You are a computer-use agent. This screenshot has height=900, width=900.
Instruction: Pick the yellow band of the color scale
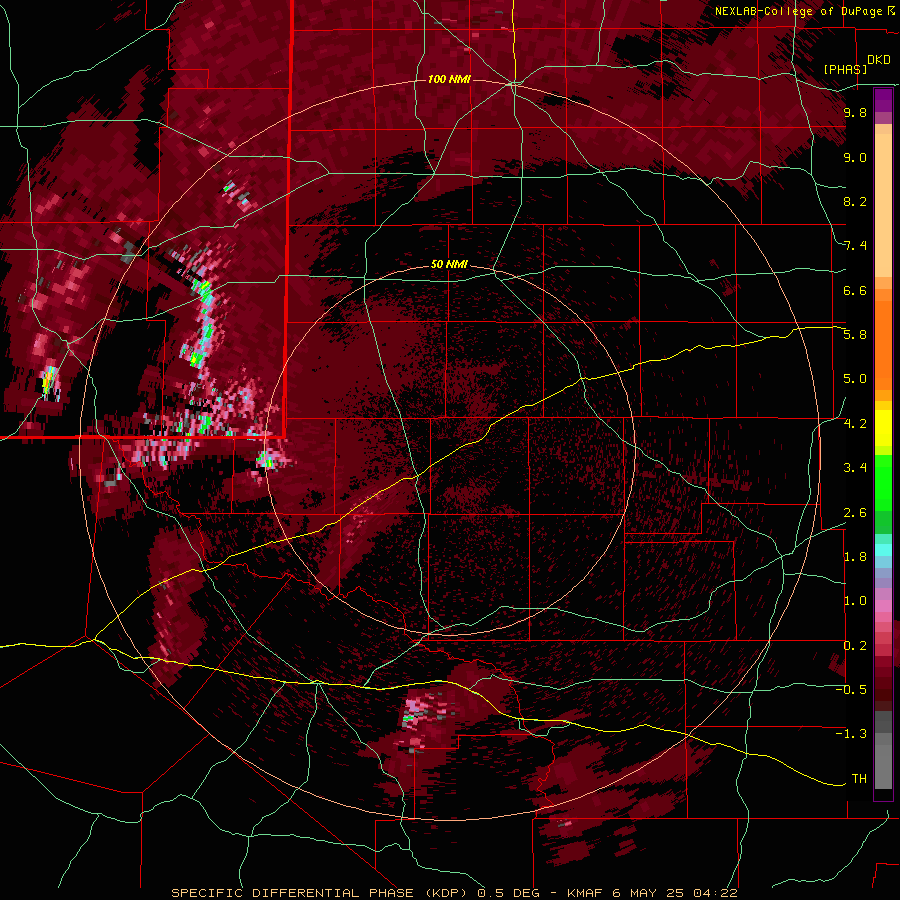[883, 428]
